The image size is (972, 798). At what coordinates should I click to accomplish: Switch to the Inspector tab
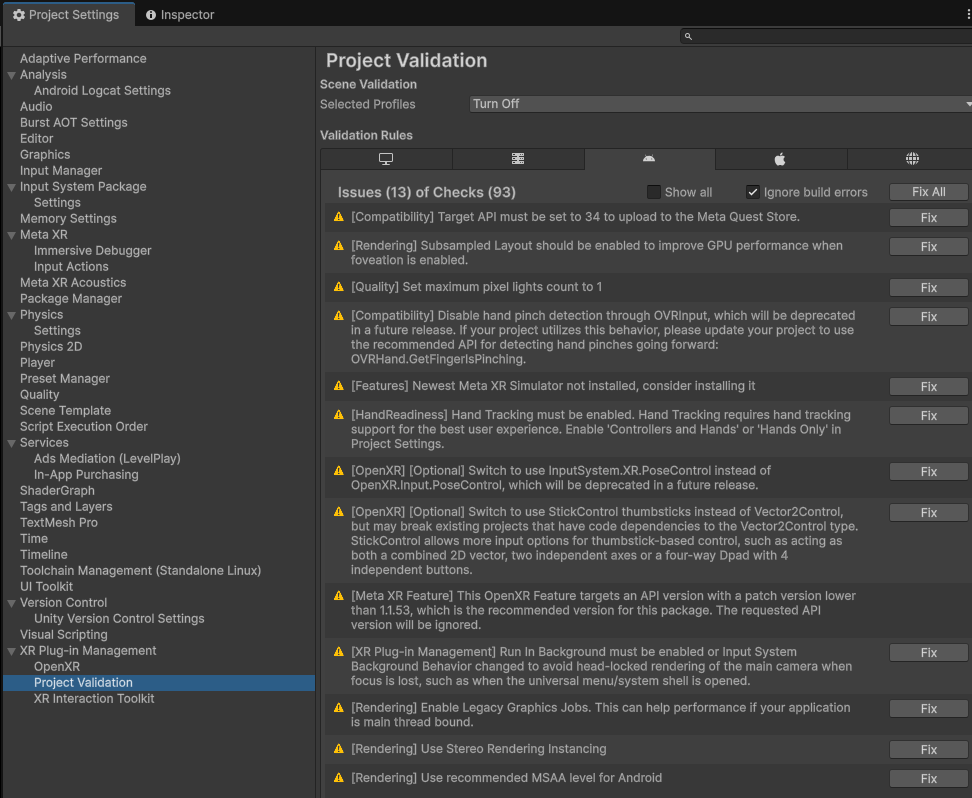click(x=180, y=15)
